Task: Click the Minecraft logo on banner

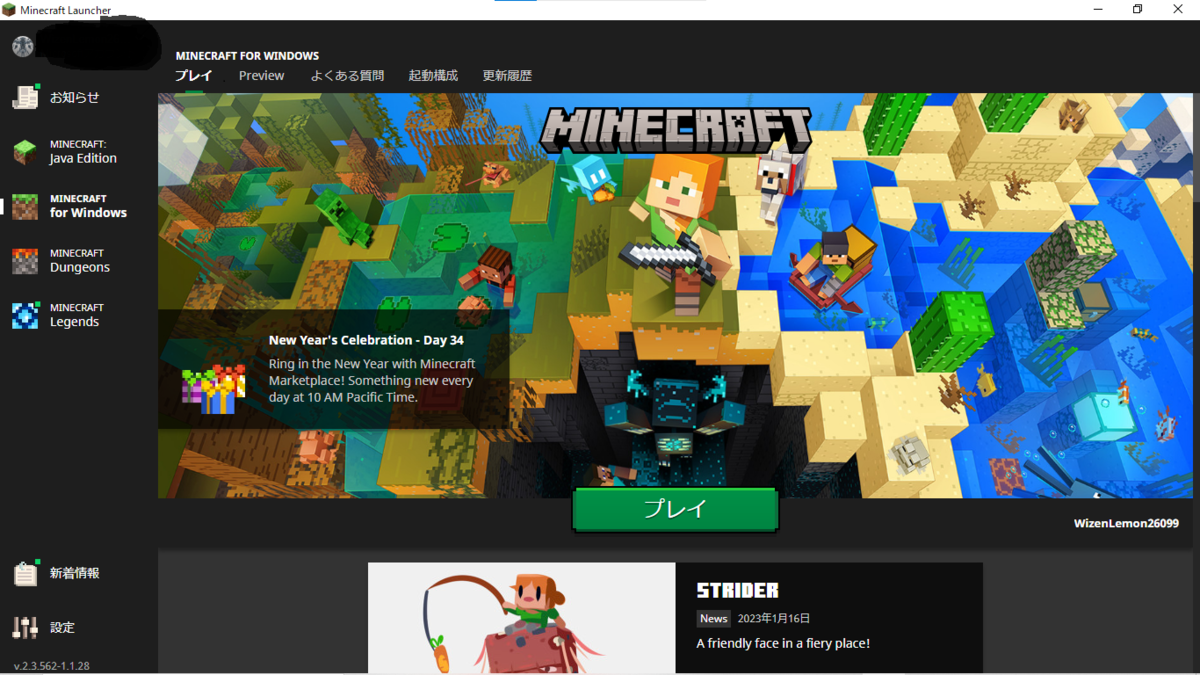Action: [x=676, y=131]
